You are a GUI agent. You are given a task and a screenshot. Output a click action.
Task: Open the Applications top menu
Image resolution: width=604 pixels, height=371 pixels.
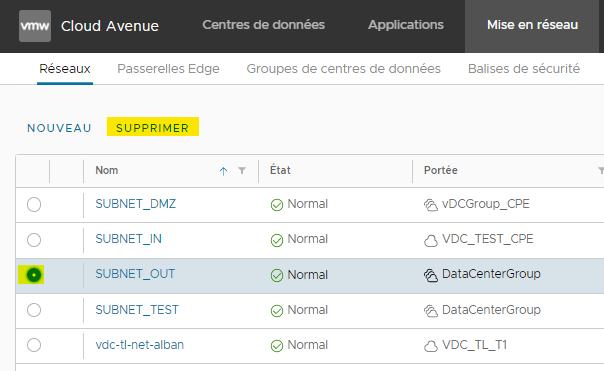pyautogui.click(x=406, y=25)
